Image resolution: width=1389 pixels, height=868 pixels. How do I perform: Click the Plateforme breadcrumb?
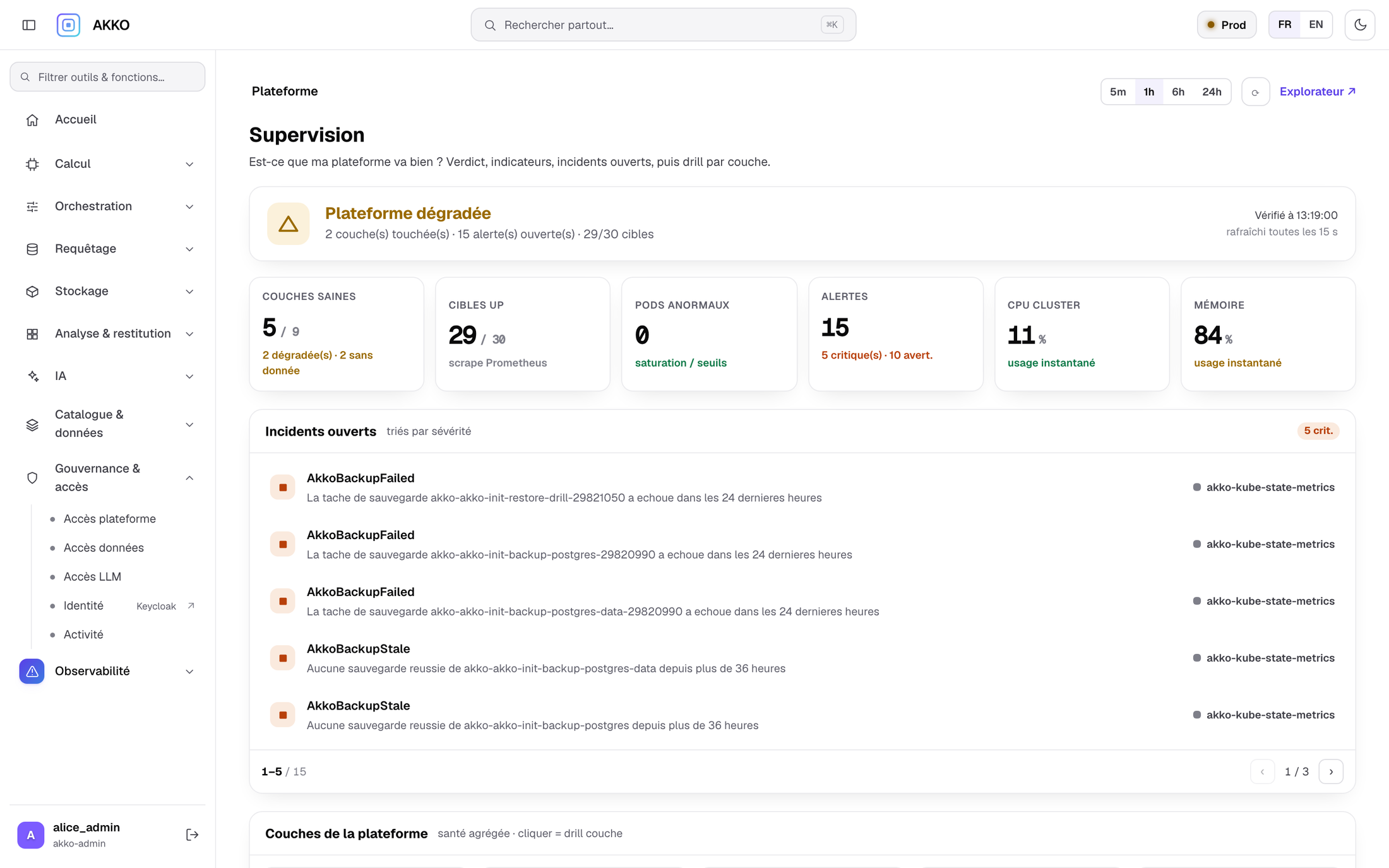285,92
